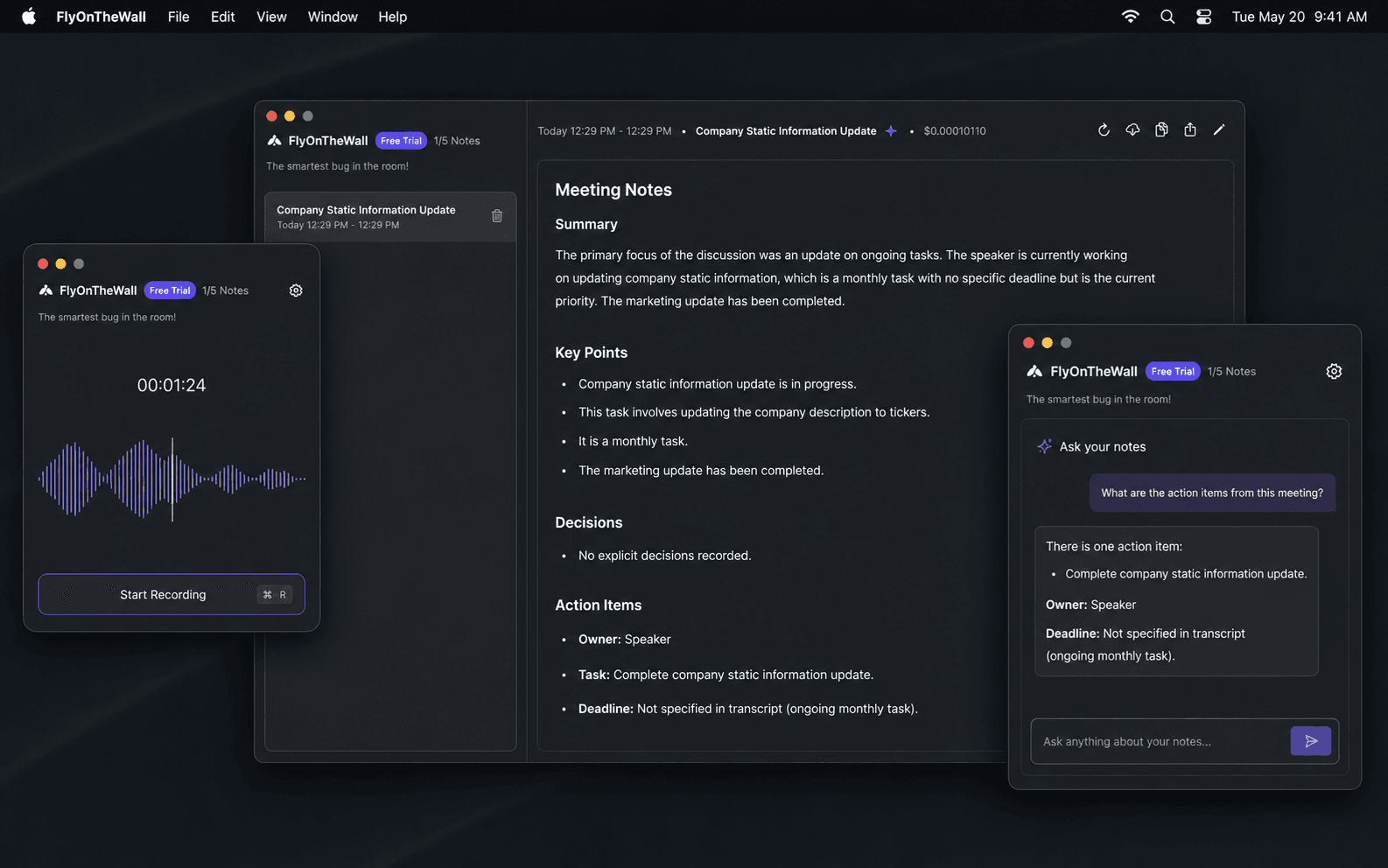Image resolution: width=1388 pixels, height=868 pixels.
Task: Open the View menu
Action: [x=271, y=17]
